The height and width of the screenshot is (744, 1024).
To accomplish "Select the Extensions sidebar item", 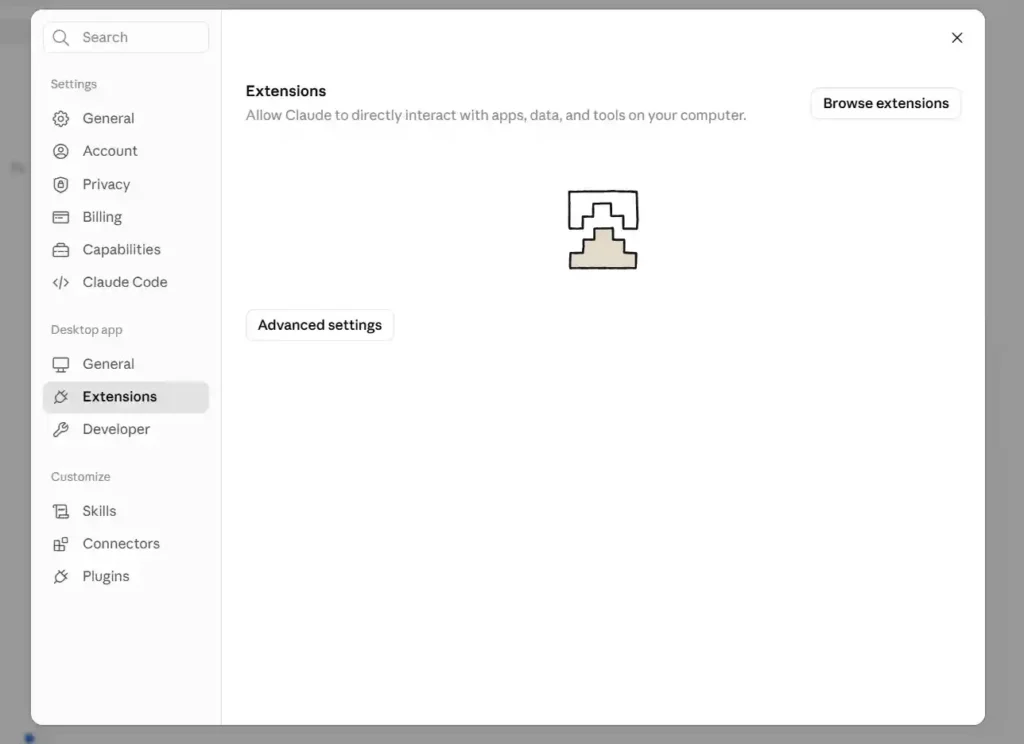I will coord(125,397).
